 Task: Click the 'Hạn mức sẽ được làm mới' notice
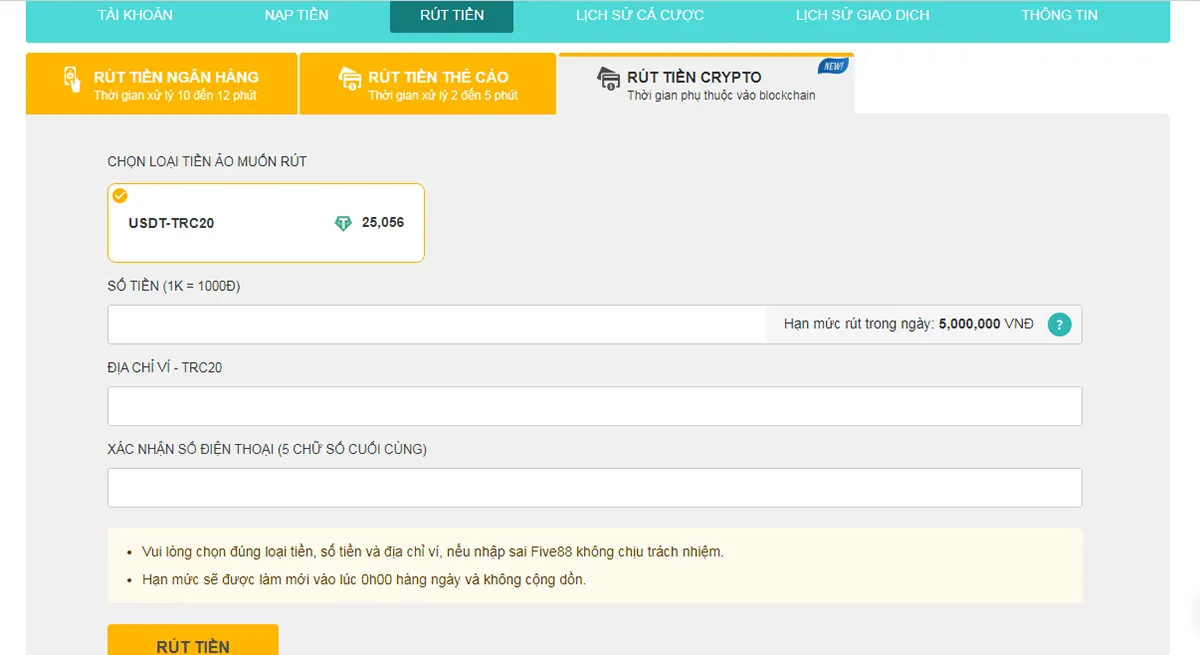[364, 579]
